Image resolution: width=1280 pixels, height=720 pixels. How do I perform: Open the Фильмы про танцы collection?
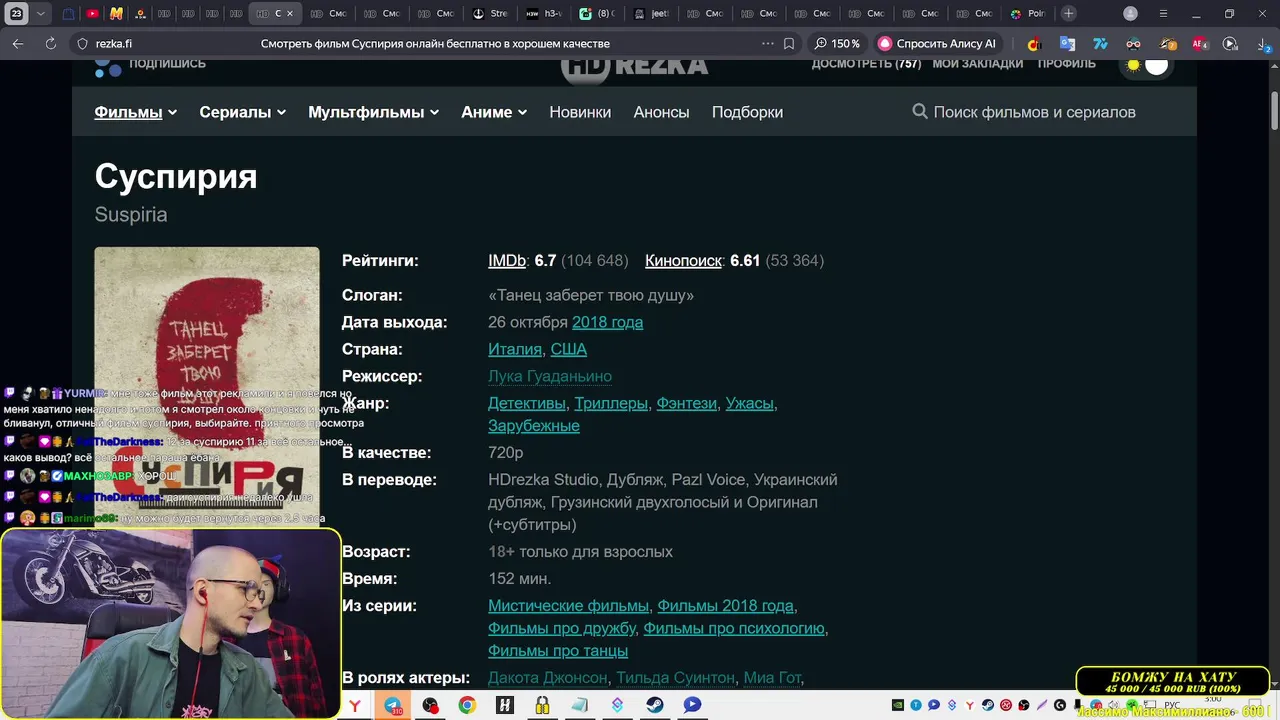558,651
